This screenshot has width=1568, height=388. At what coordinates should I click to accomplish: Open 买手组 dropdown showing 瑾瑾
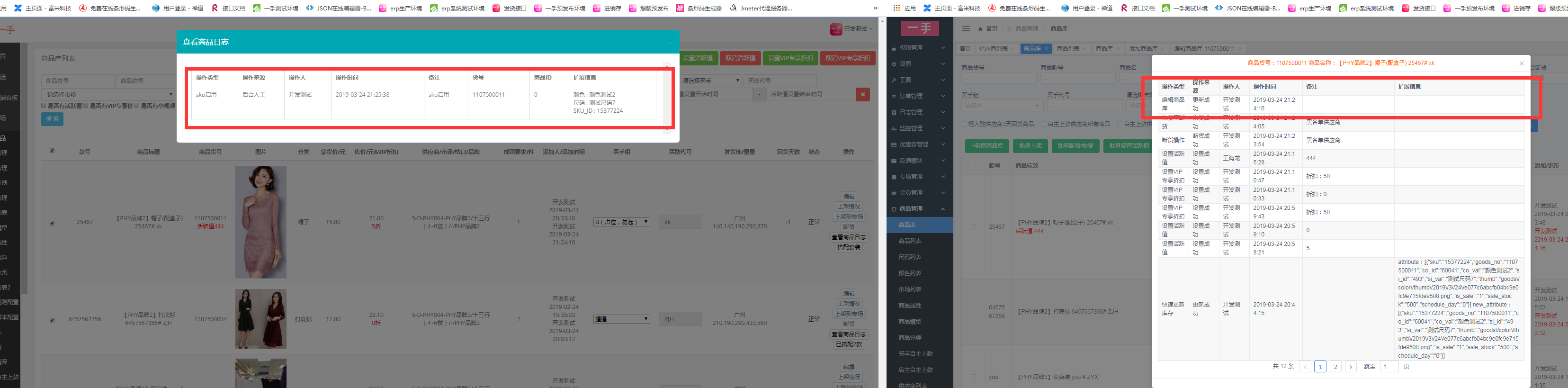click(x=621, y=318)
